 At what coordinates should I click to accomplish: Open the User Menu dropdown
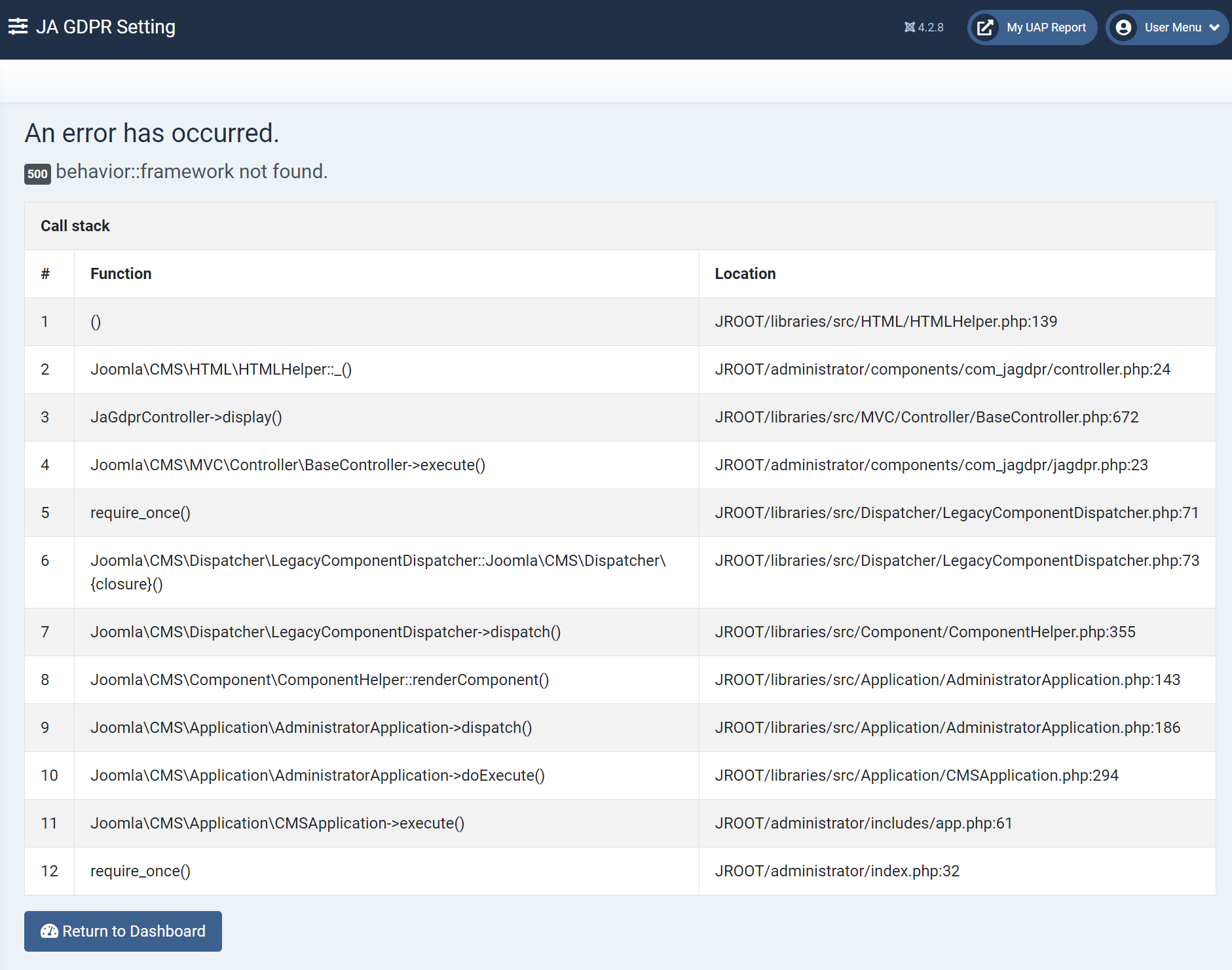click(x=1172, y=28)
